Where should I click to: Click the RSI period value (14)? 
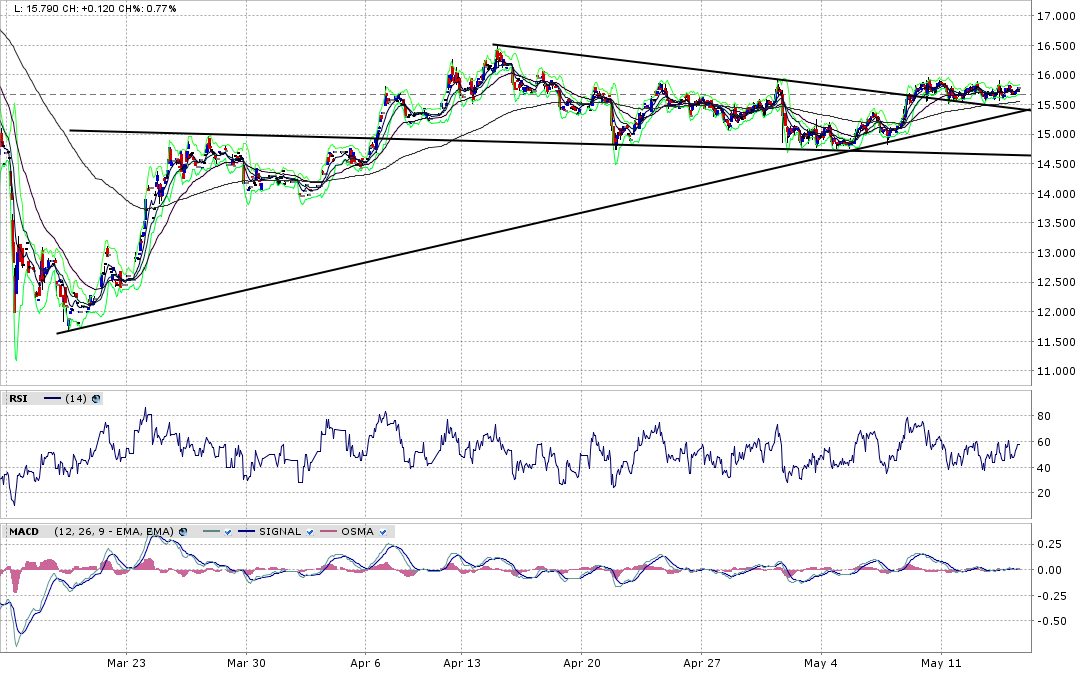pos(76,399)
